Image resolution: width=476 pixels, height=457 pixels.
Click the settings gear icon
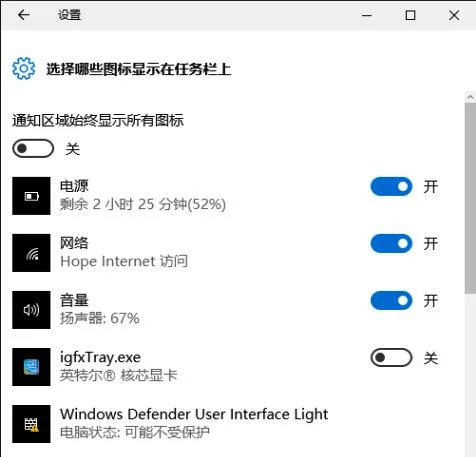tap(23, 68)
